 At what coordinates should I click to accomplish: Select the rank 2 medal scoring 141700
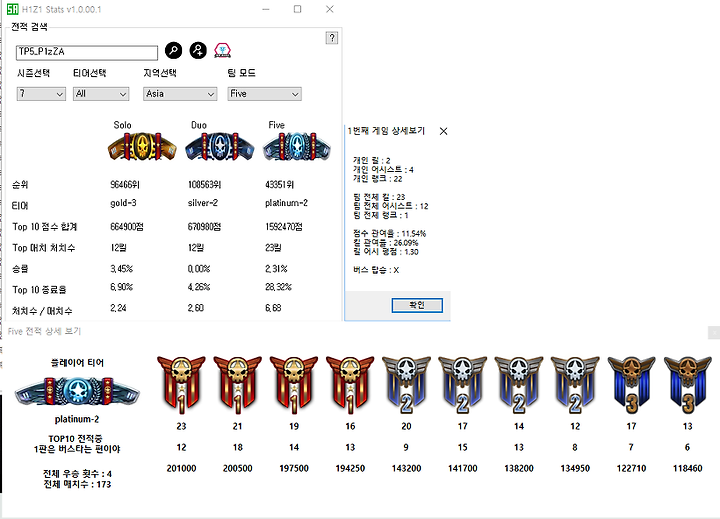click(462, 385)
